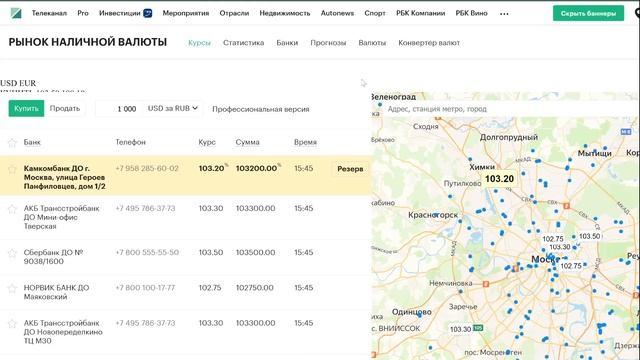This screenshot has width=640, height=360.
Task: Click 102.75 map marker near 103.50
Action: [553, 239]
